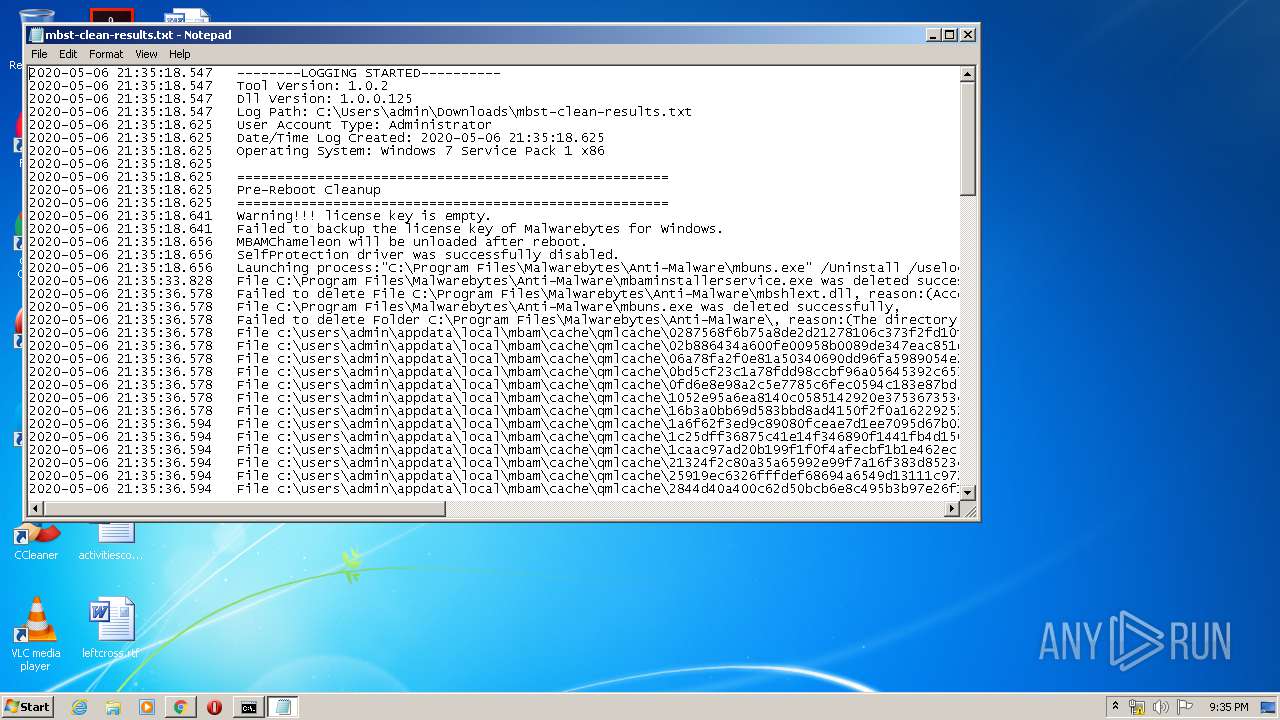The image size is (1280, 720).
Task: Open the Edit menu in Notepad
Action: click(68, 54)
